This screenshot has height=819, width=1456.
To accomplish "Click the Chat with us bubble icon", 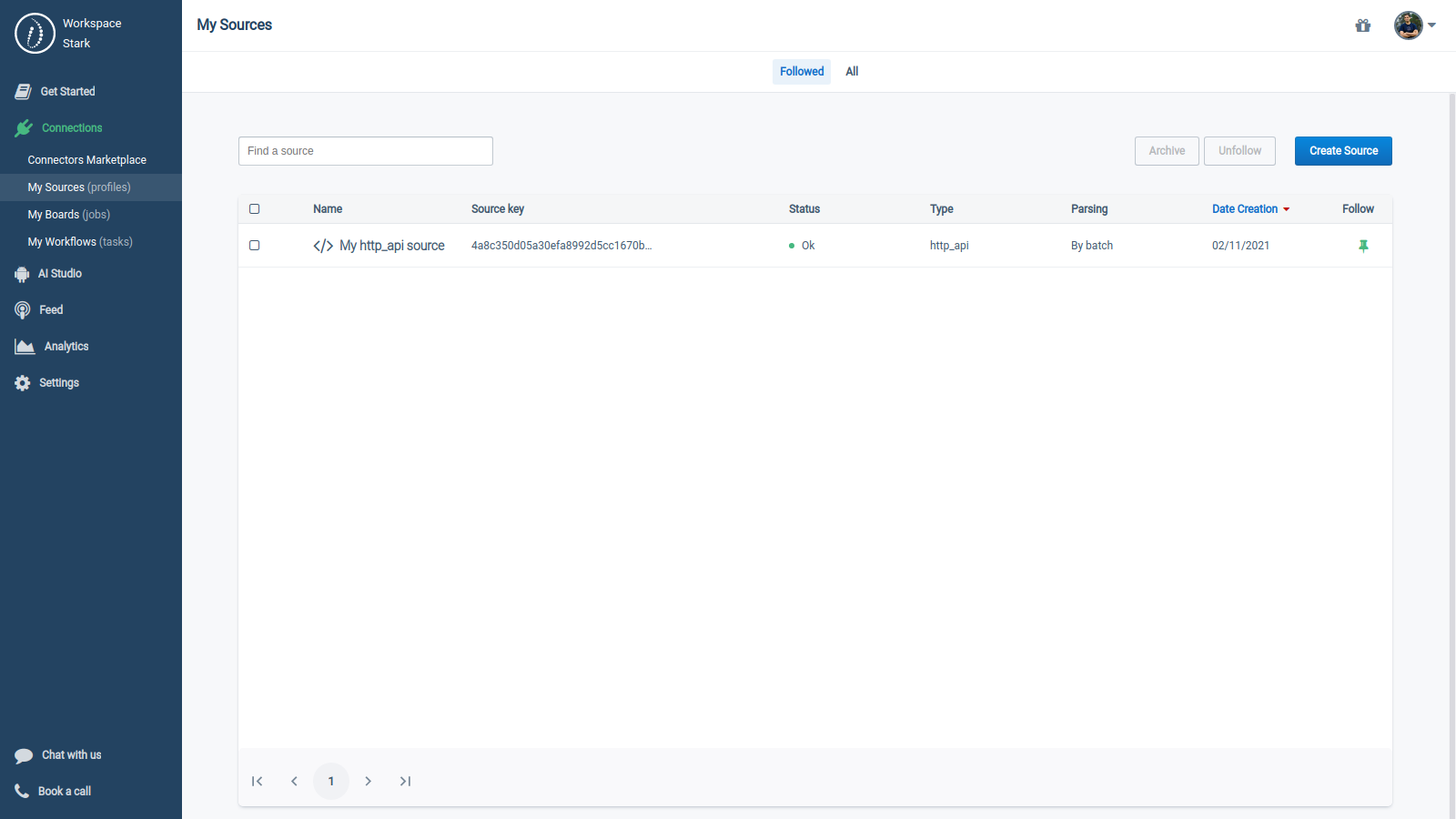I will pyautogui.click(x=24, y=755).
